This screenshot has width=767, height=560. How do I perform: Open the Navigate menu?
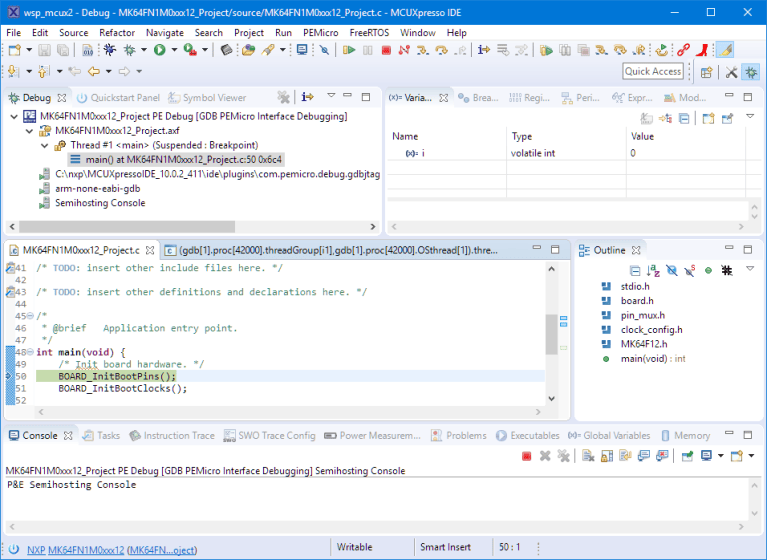(x=164, y=33)
